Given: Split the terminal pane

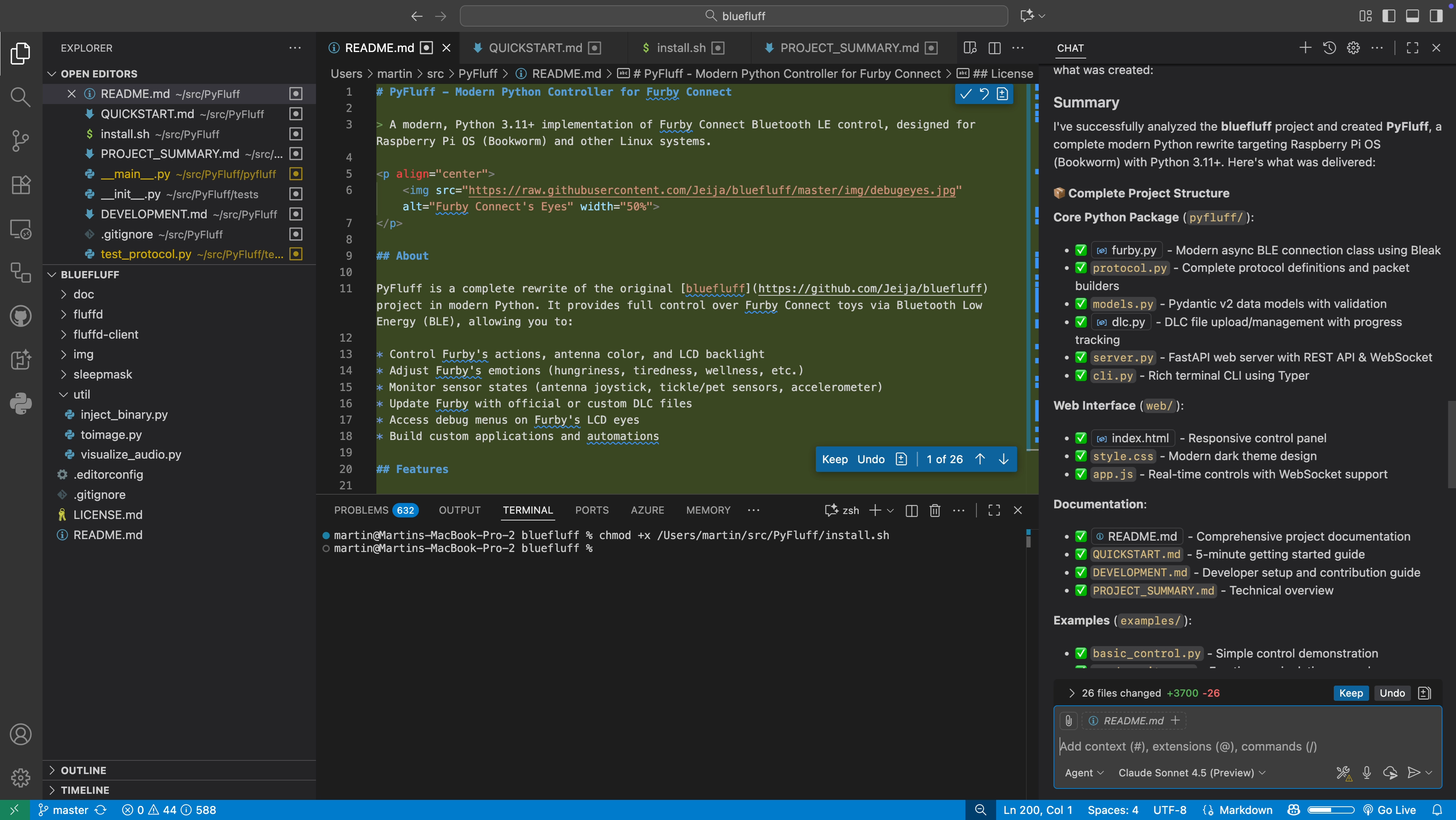Looking at the screenshot, I should click(911, 510).
